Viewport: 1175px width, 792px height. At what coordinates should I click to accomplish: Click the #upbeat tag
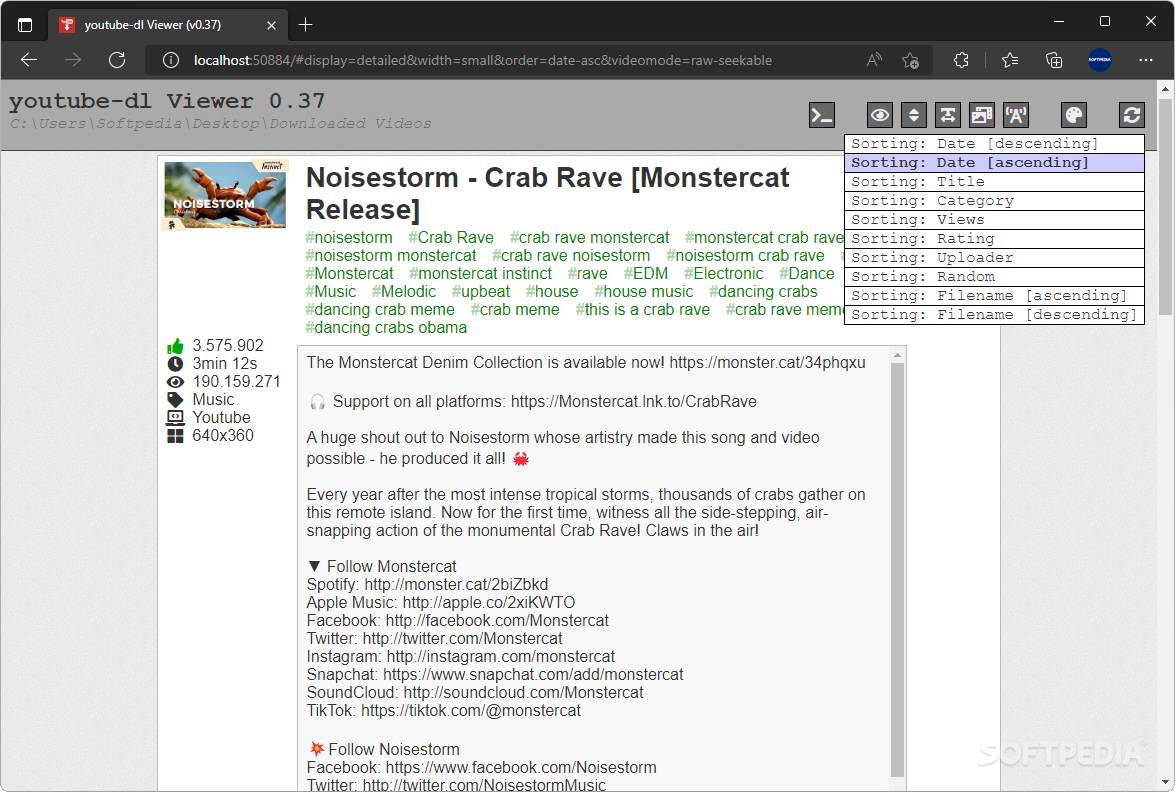pos(480,291)
